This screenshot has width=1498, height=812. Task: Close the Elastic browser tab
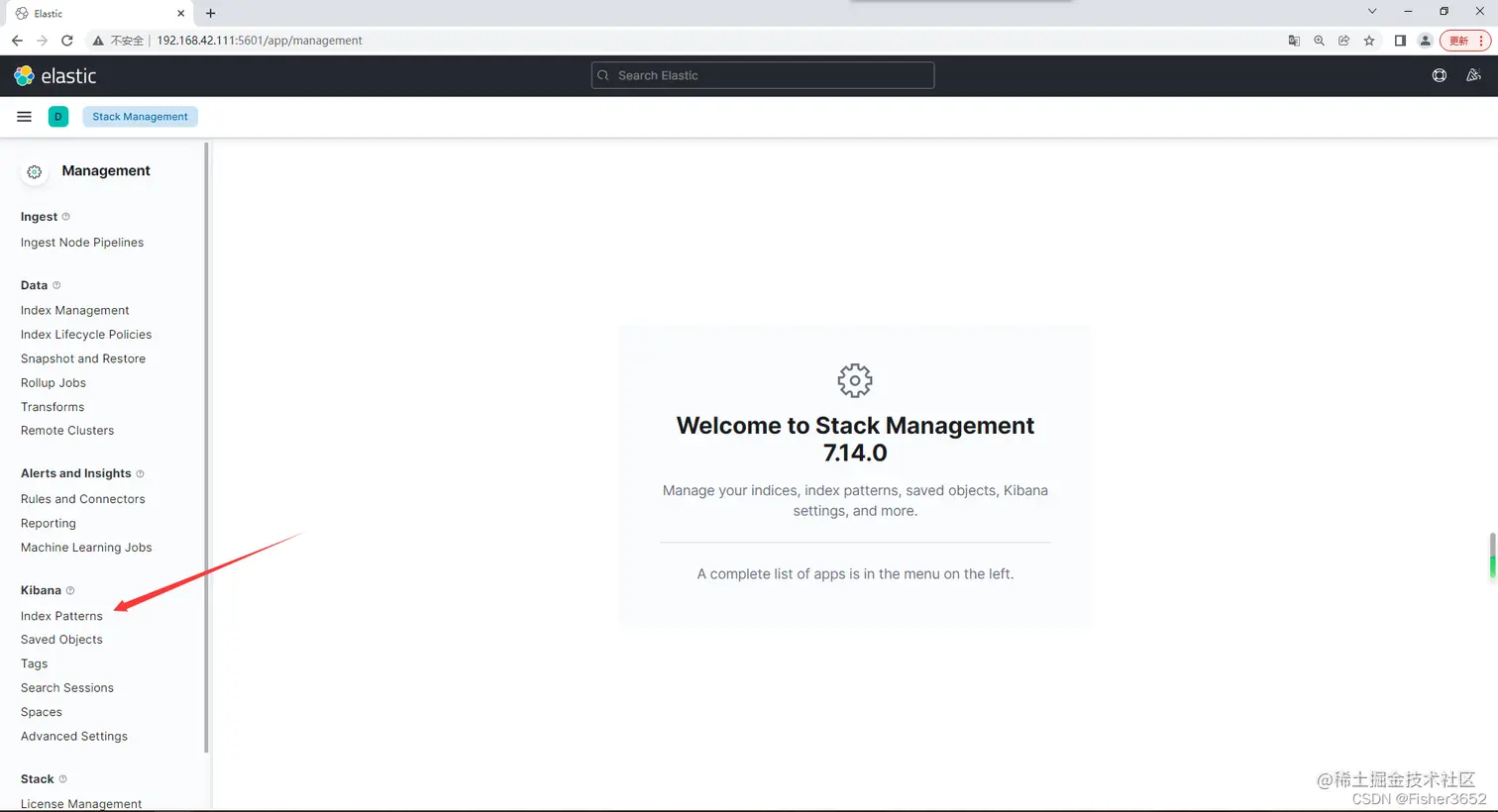click(180, 13)
